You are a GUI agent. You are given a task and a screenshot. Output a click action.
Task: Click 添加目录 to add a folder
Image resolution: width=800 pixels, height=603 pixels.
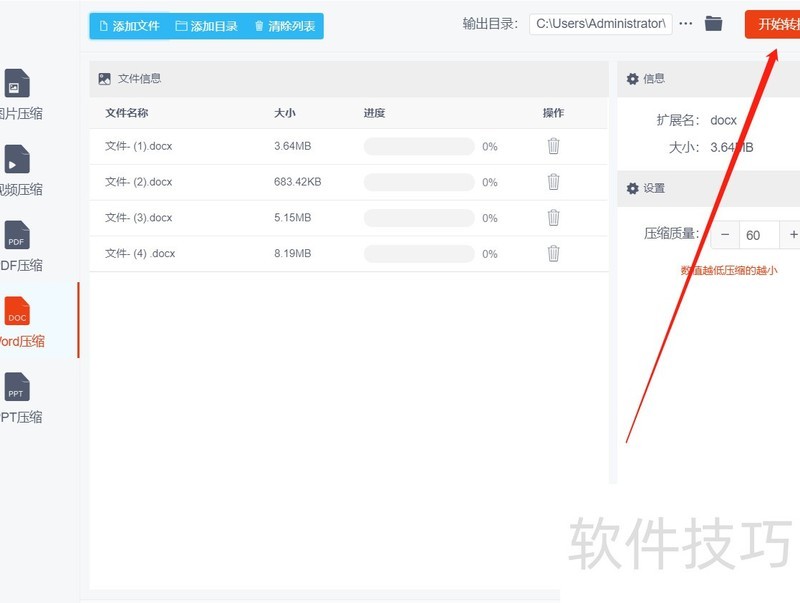206,26
